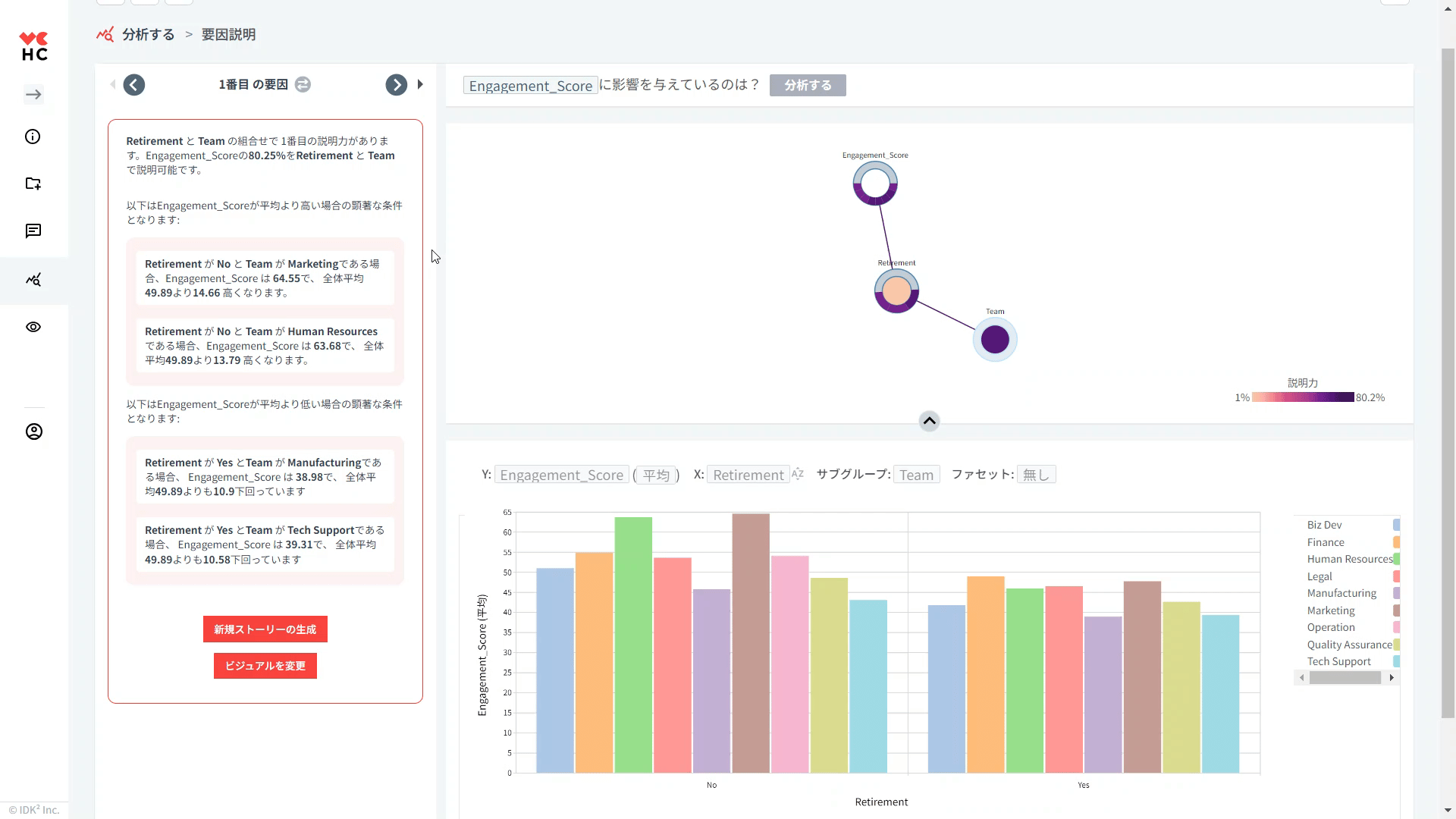Open the add folder icon in the sidebar
Image resolution: width=1456 pixels, height=819 pixels.
tap(33, 184)
